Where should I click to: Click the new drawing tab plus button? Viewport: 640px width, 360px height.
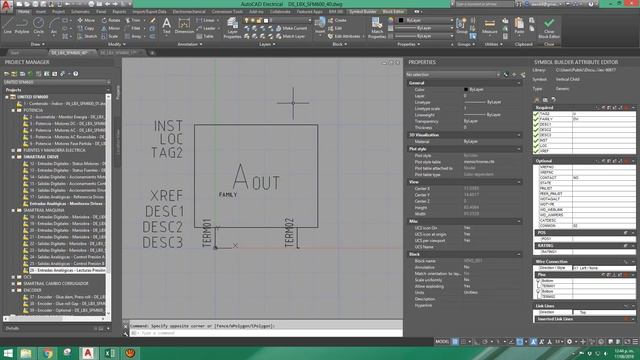click(152, 53)
